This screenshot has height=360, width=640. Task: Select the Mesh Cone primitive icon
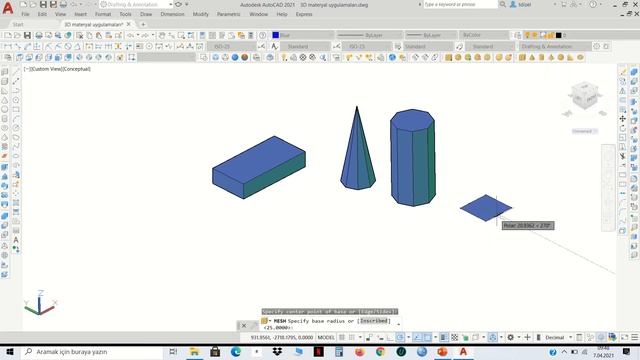point(532,58)
